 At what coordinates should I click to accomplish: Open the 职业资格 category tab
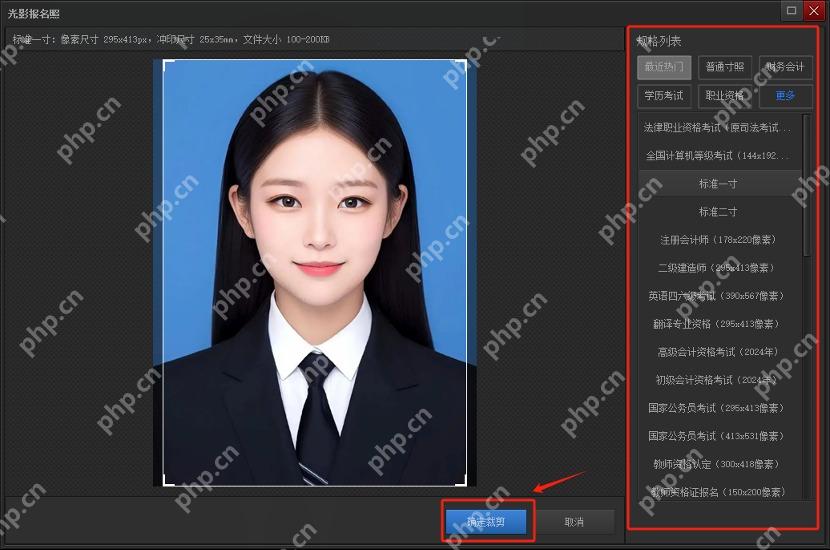(x=725, y=96)
